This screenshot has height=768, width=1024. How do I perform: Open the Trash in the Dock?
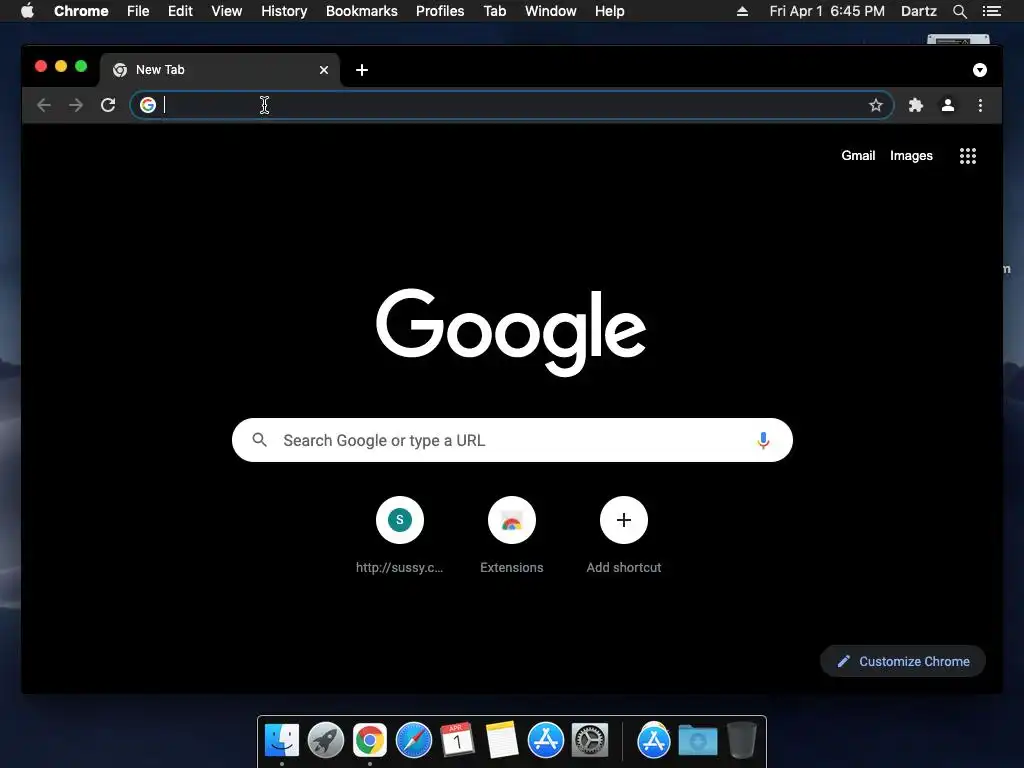742,740
